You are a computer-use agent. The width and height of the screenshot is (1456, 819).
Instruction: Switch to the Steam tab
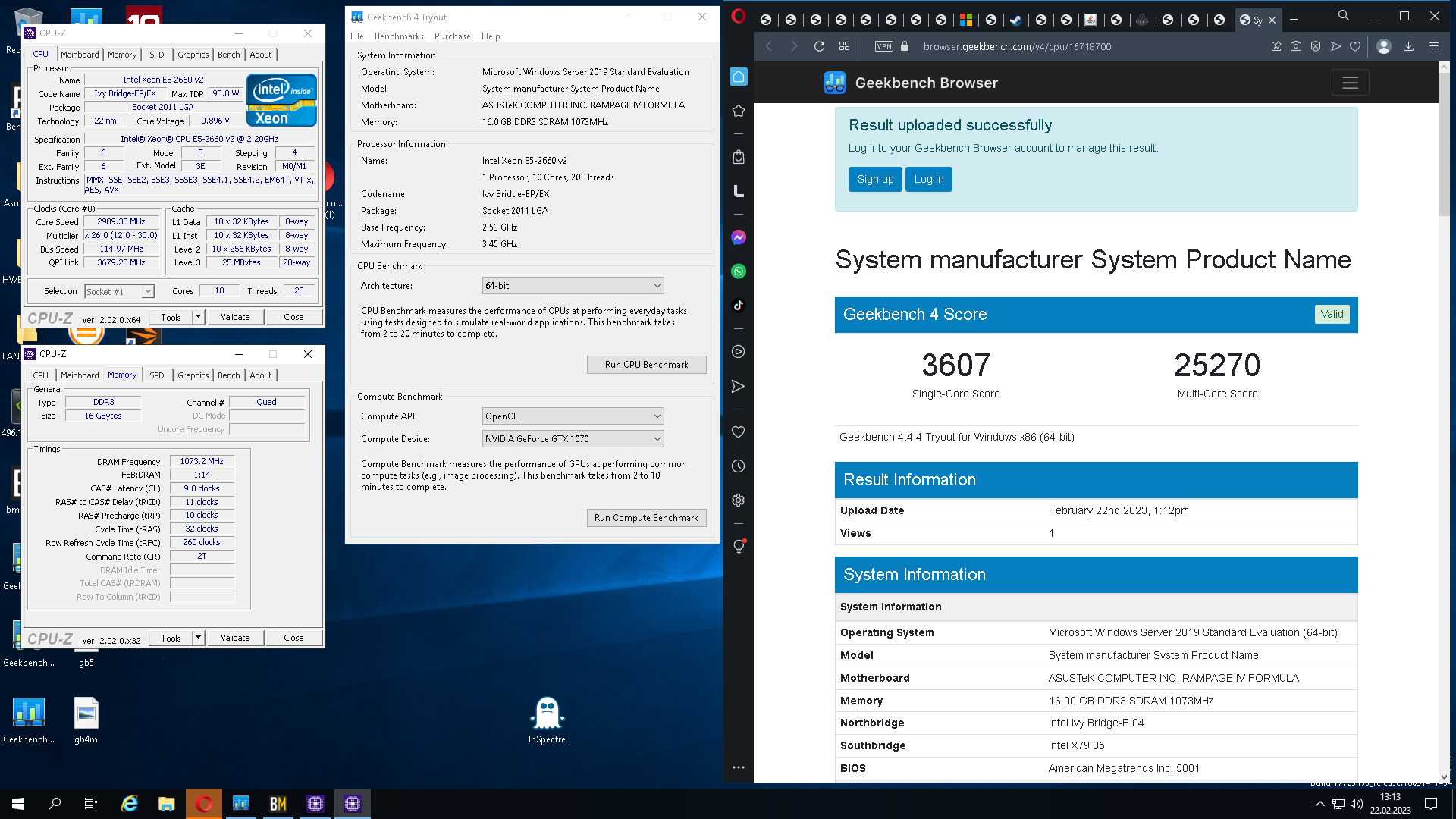coord(1015,20)
